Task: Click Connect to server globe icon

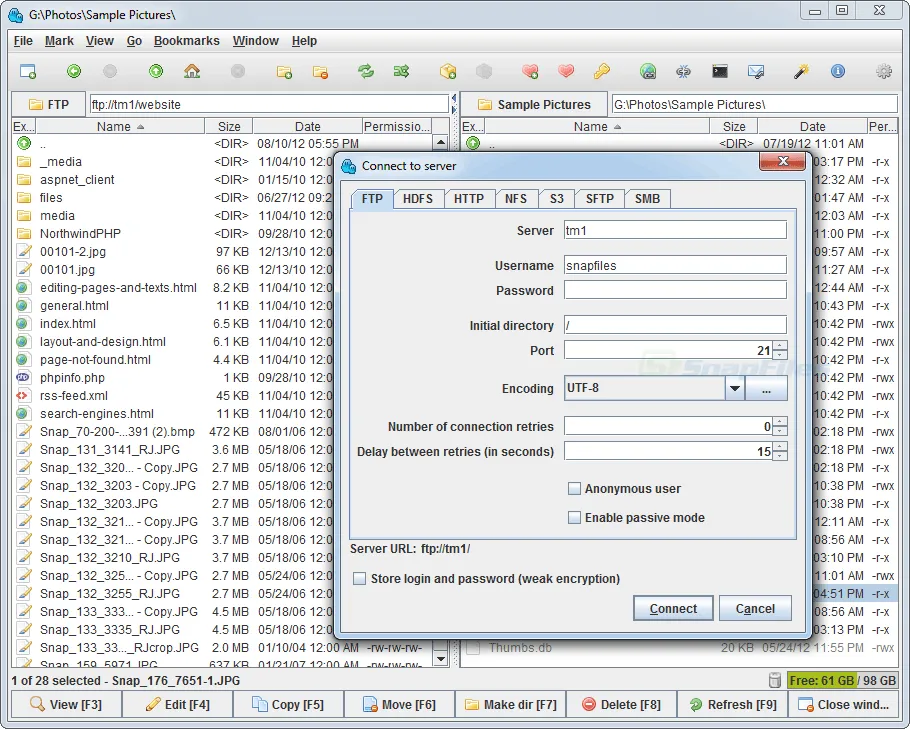Action: click(648, 71)
